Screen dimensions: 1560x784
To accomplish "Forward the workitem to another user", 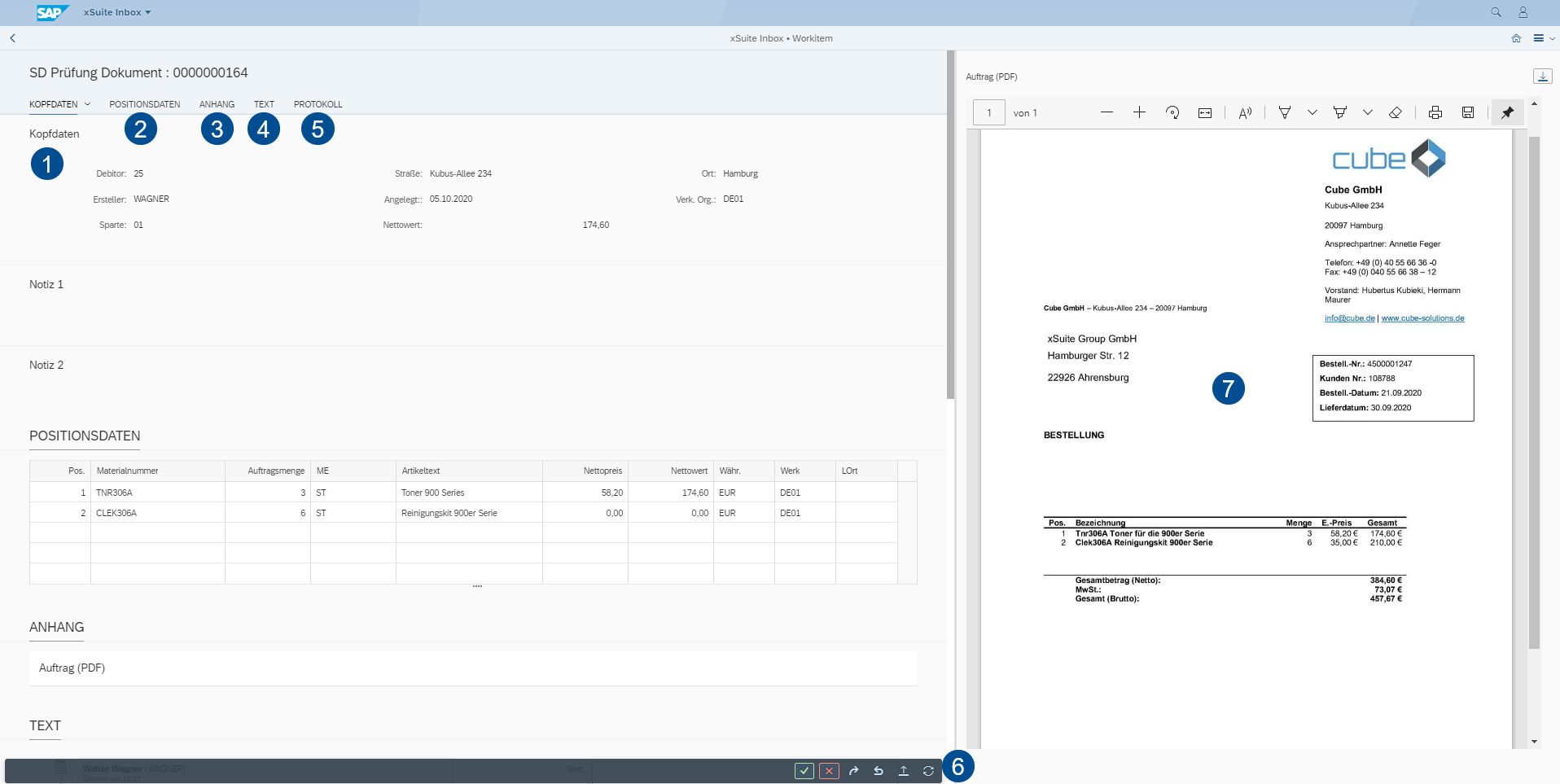I will [x=853, y=770].
